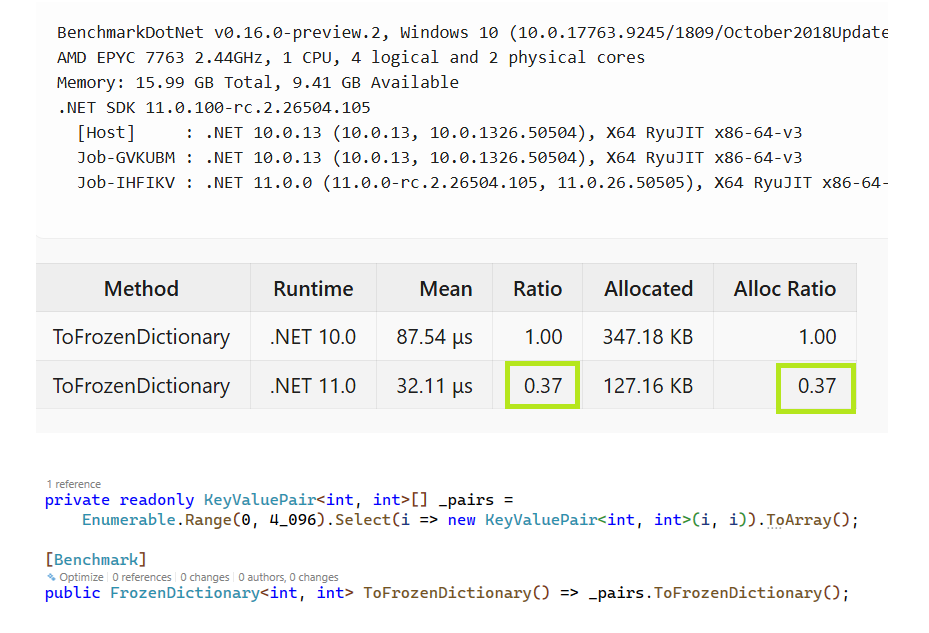Click the BenchmarkDotNet v0.16.0-preview.2 line
This screenshot has height=633, width=929.
coord(472,33)
